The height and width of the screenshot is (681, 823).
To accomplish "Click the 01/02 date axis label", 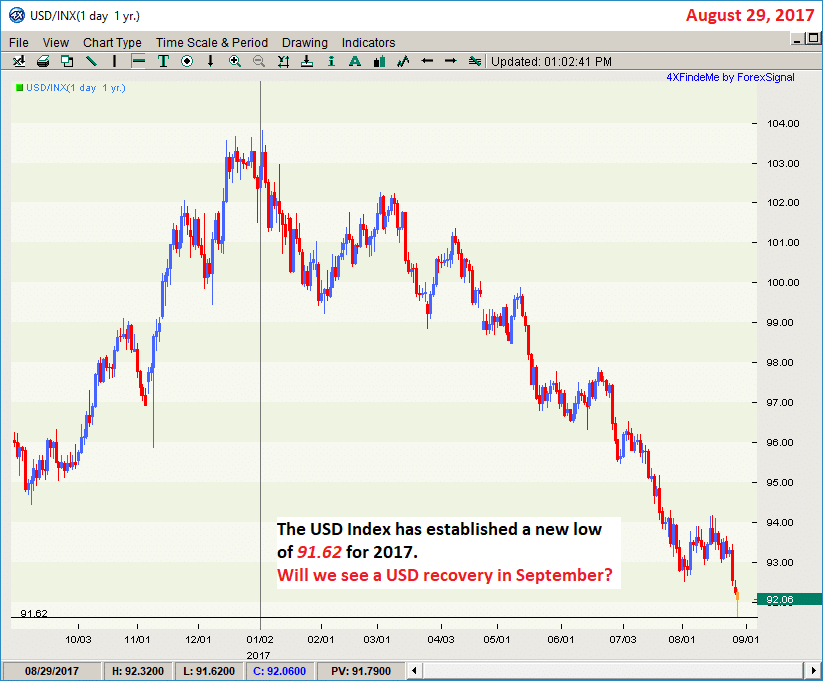I will pos(260,640).
